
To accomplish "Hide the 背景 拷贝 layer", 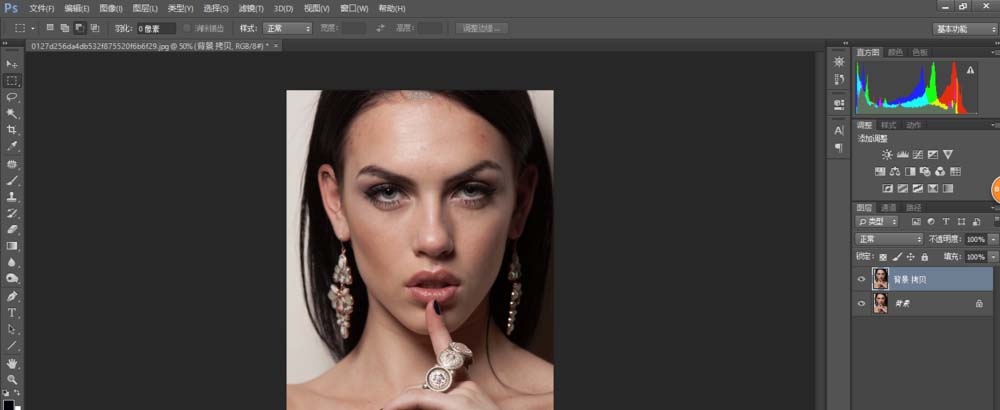I will [x=861, y=279].
